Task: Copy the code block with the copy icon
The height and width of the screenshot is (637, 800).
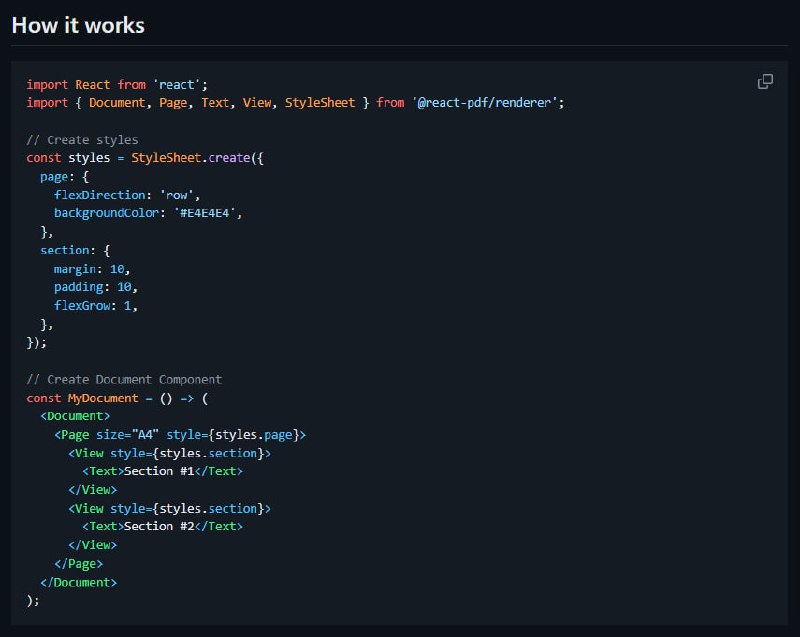Action: coord(765,82)
